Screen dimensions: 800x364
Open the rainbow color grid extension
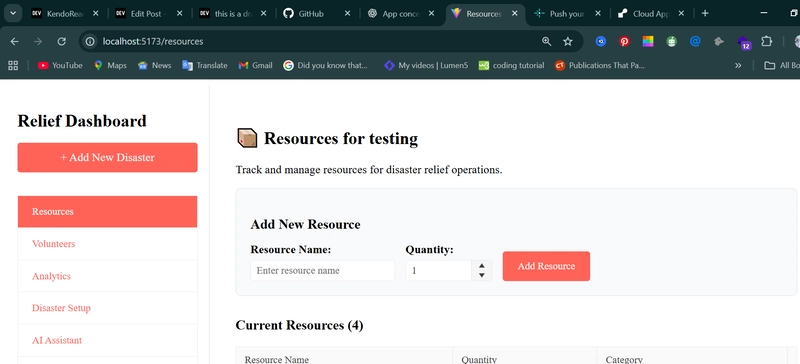pos(648,41)
